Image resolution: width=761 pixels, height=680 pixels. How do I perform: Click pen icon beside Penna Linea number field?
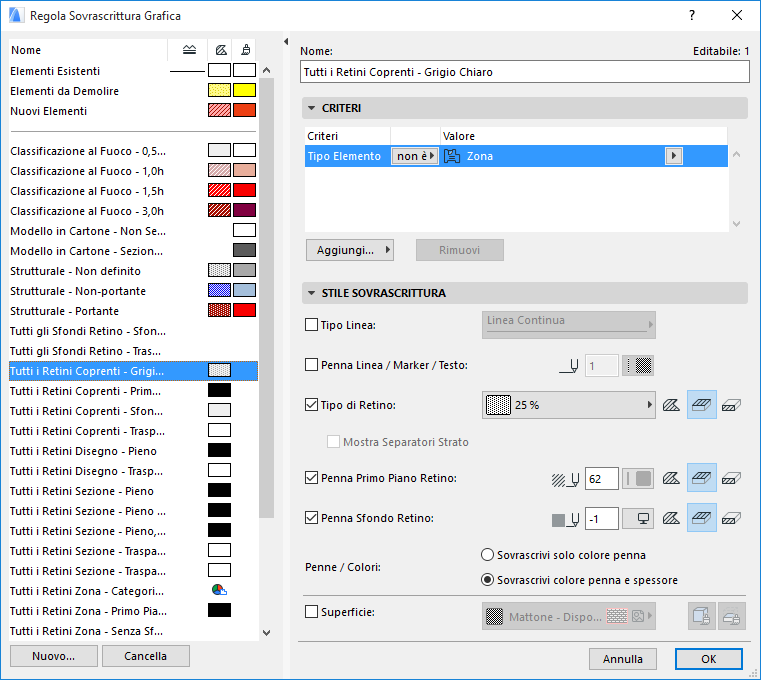coord(569,365)
